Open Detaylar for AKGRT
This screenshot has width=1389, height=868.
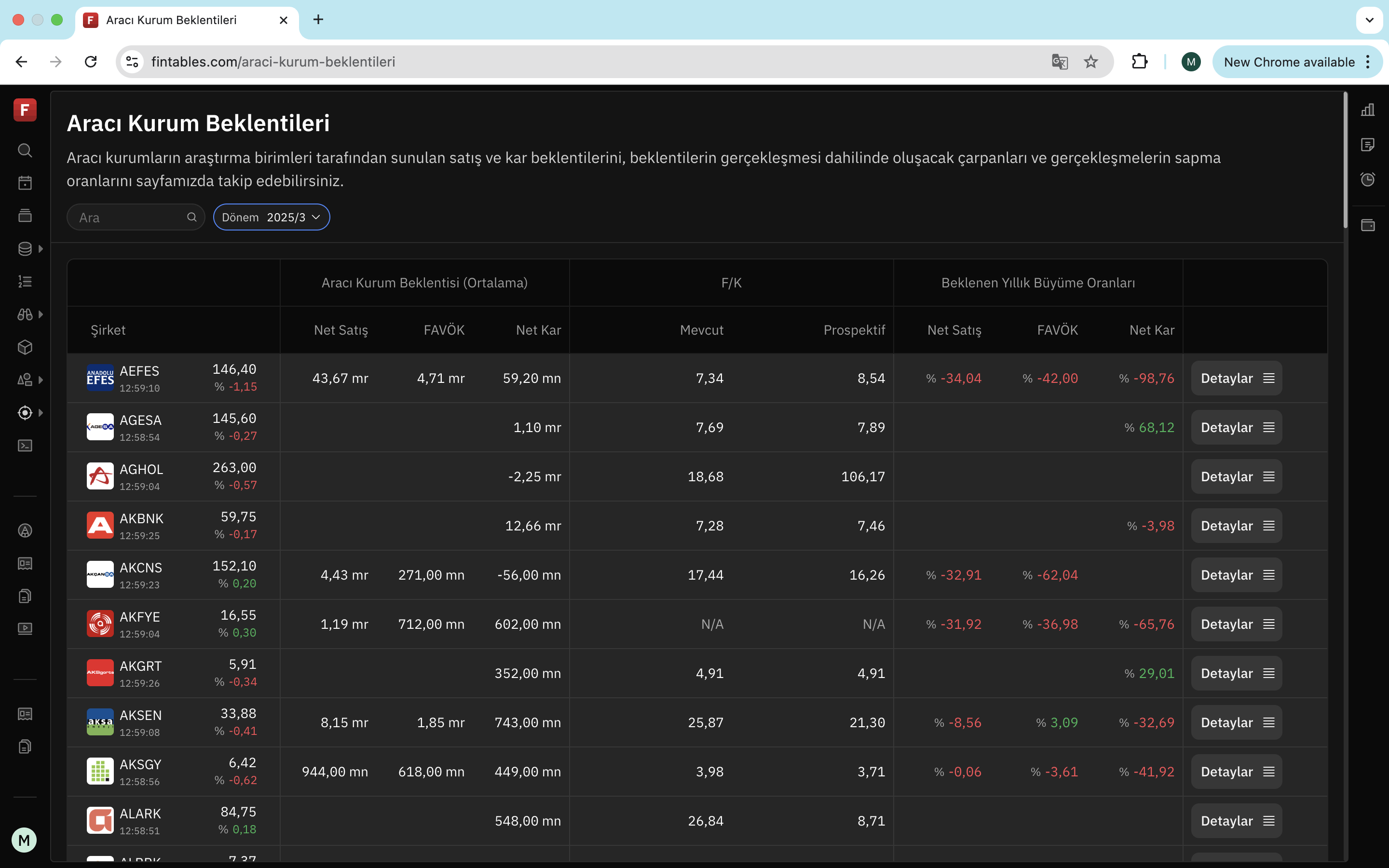coord(1236,673)
